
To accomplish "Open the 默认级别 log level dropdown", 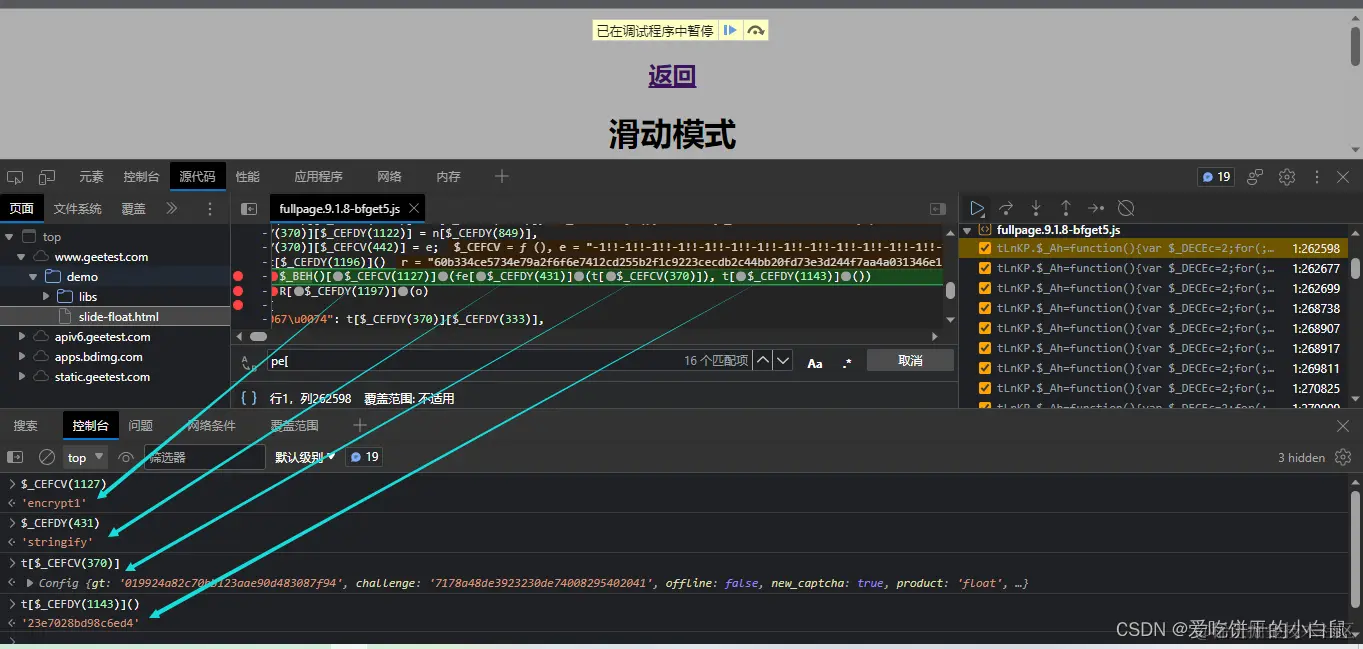I will (305, 457).
